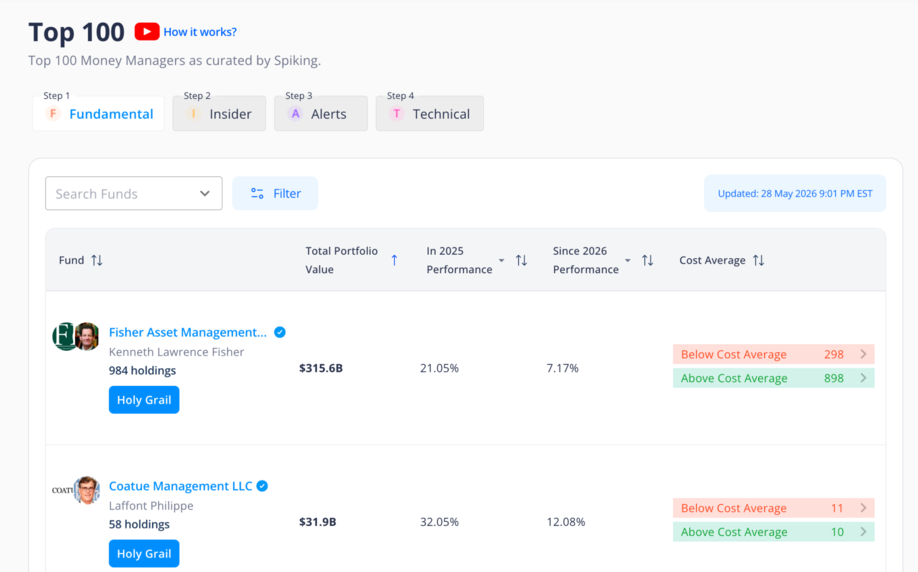Open In 2025 Performance dropdown caret
The height and width of the screenshot is (572, 918).
(501, 260)
